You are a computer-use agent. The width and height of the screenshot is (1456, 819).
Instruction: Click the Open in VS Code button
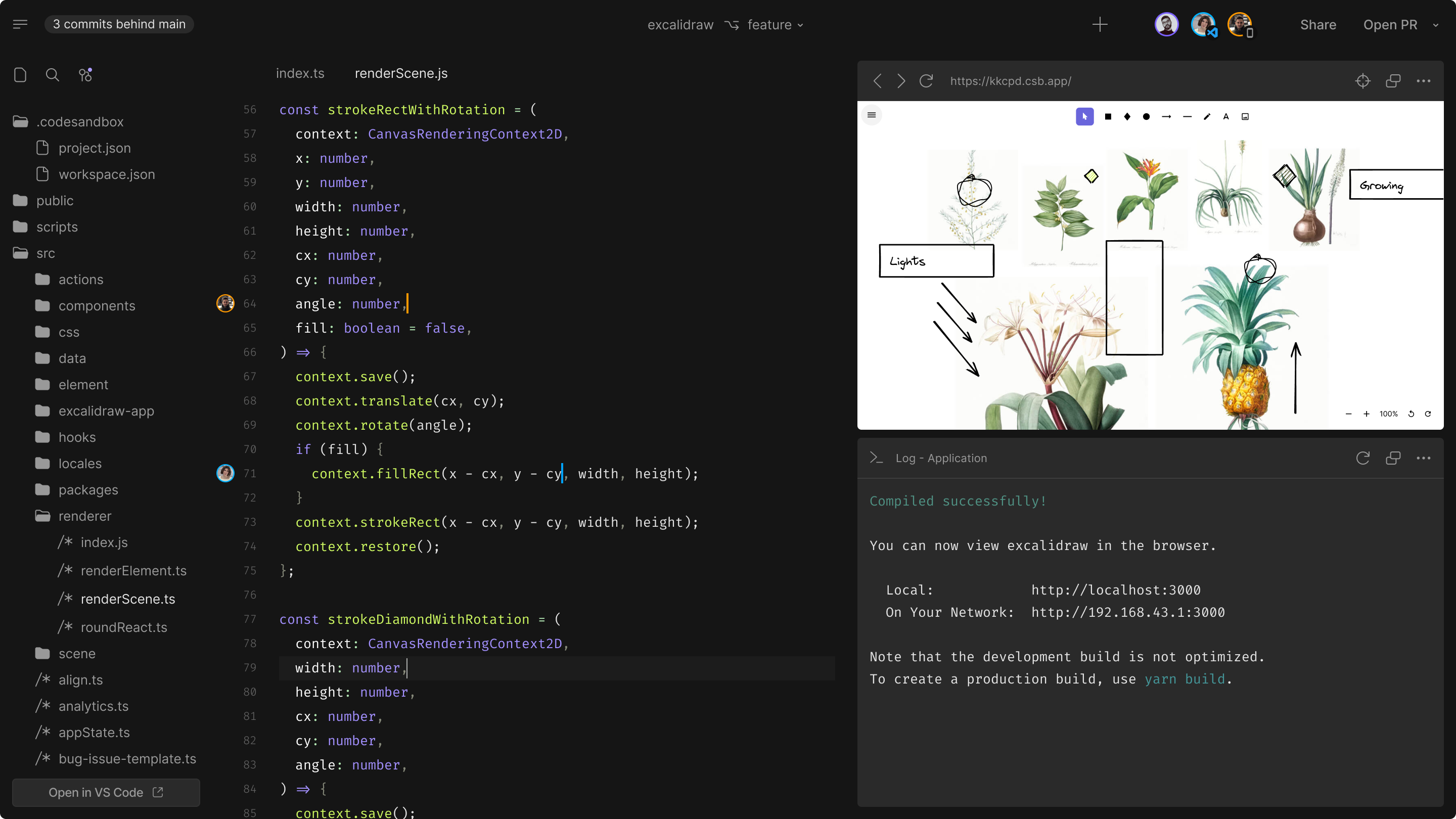(x=106, y=792)
